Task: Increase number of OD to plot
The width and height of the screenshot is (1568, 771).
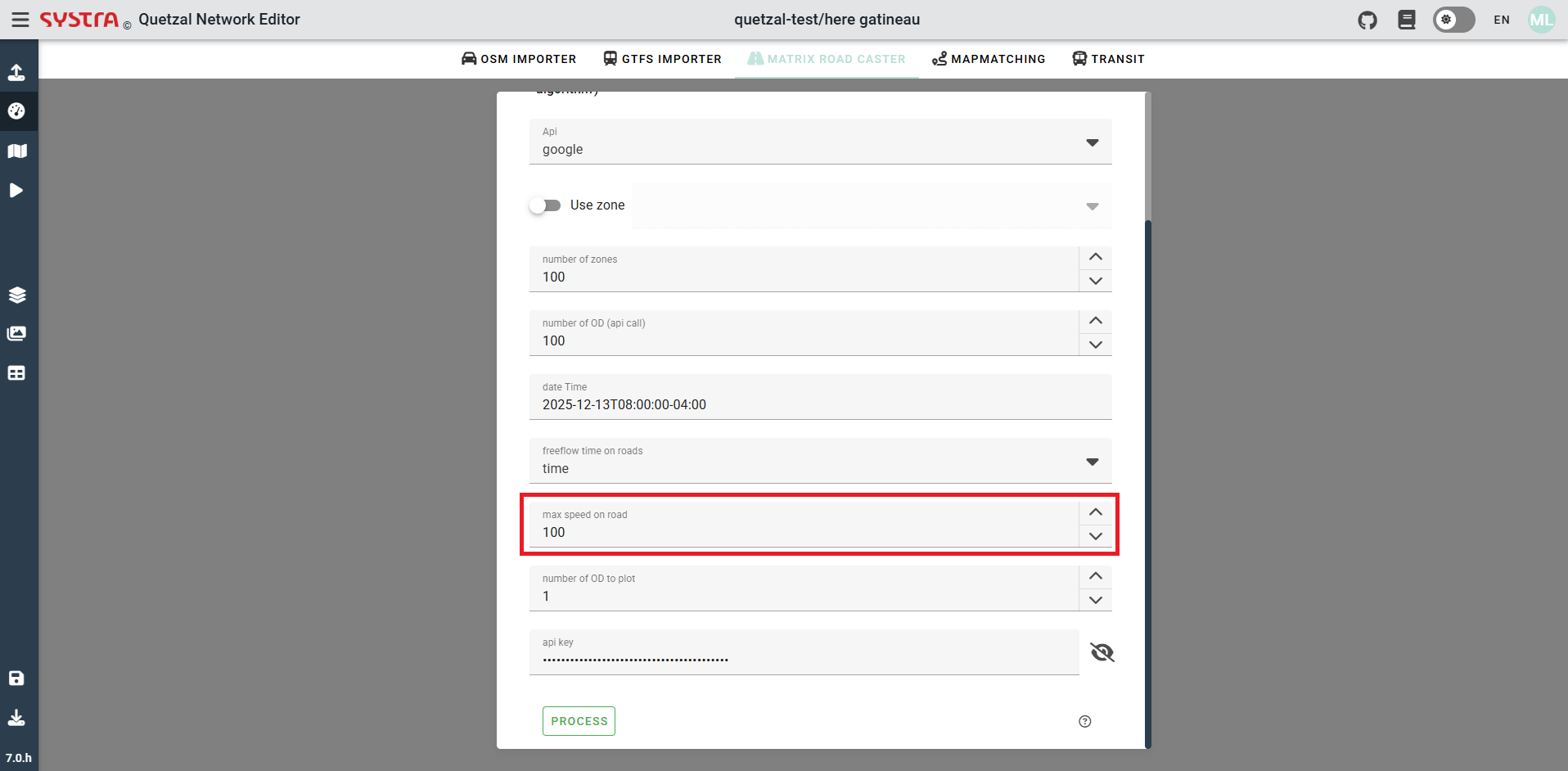Action: [1096, 576]
